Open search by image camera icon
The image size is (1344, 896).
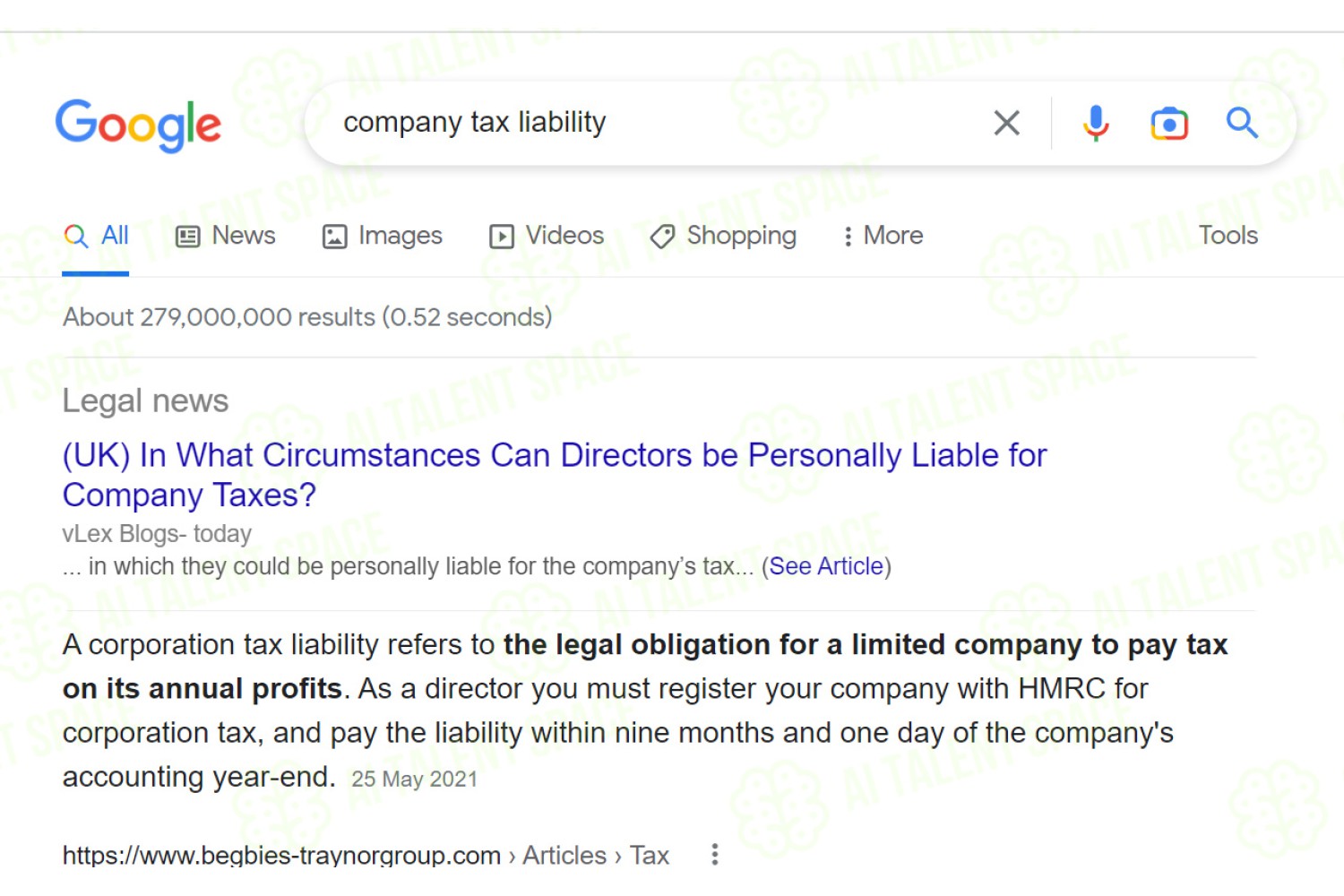coord(1169,123)
